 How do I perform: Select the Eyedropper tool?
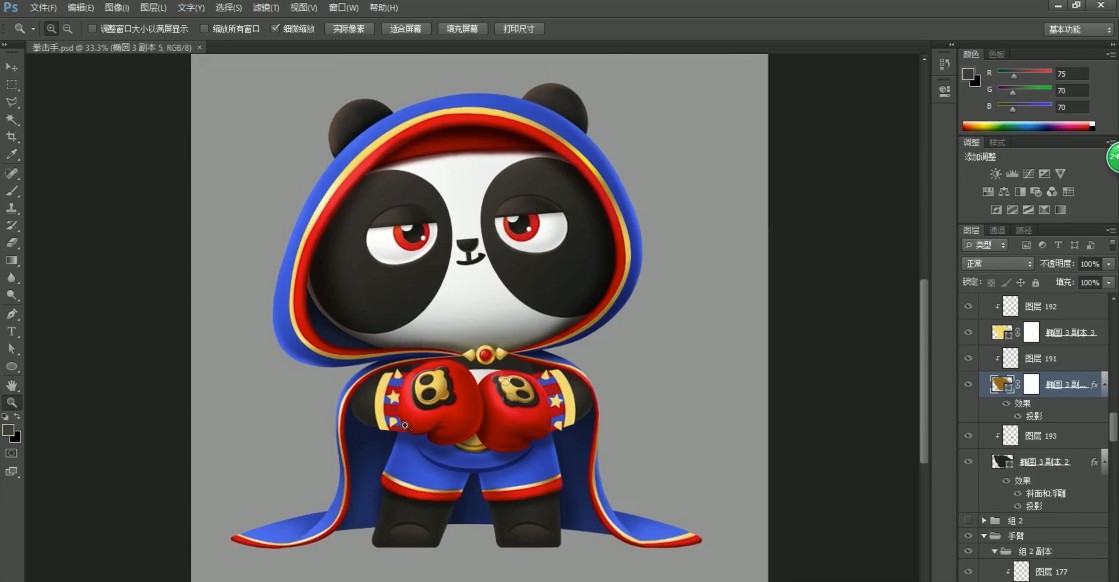tap(12, 155)
